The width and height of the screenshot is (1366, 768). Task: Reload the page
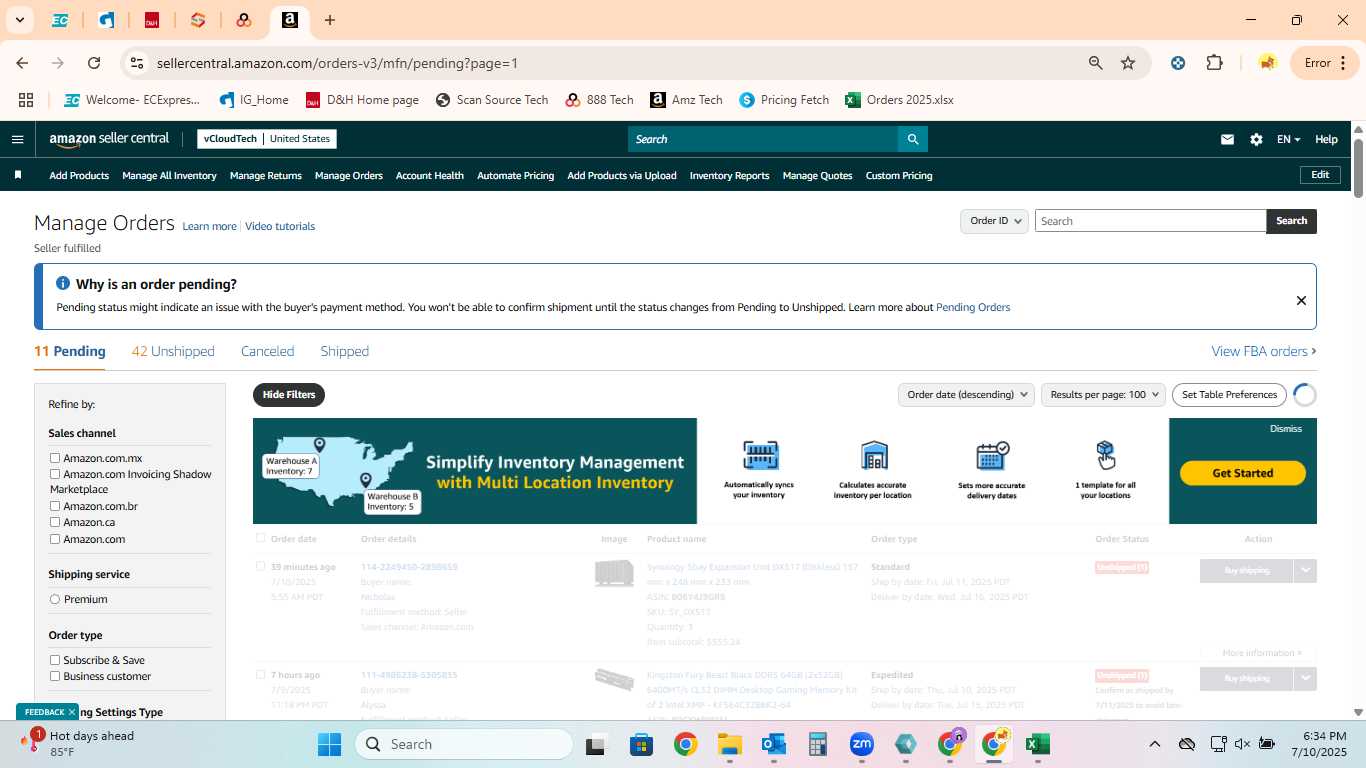[94, 63]
